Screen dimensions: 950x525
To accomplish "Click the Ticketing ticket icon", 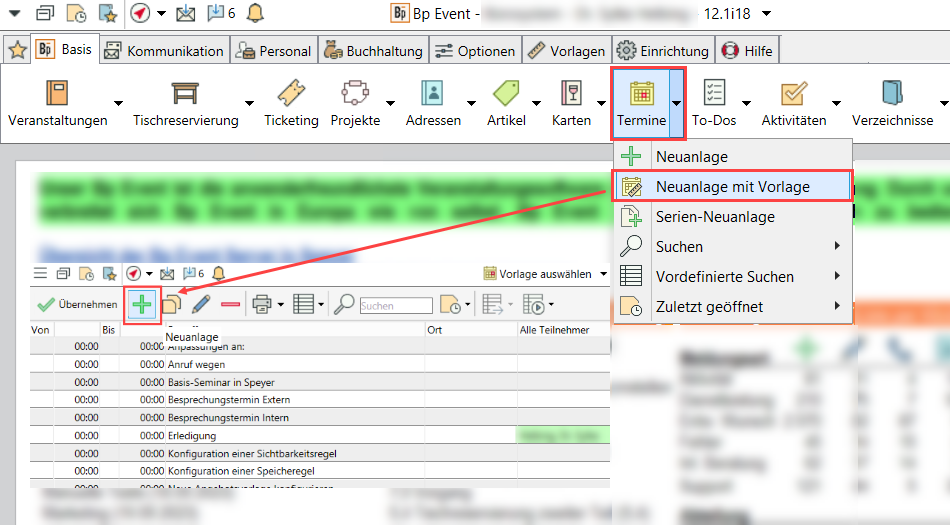I will [291, 94].
